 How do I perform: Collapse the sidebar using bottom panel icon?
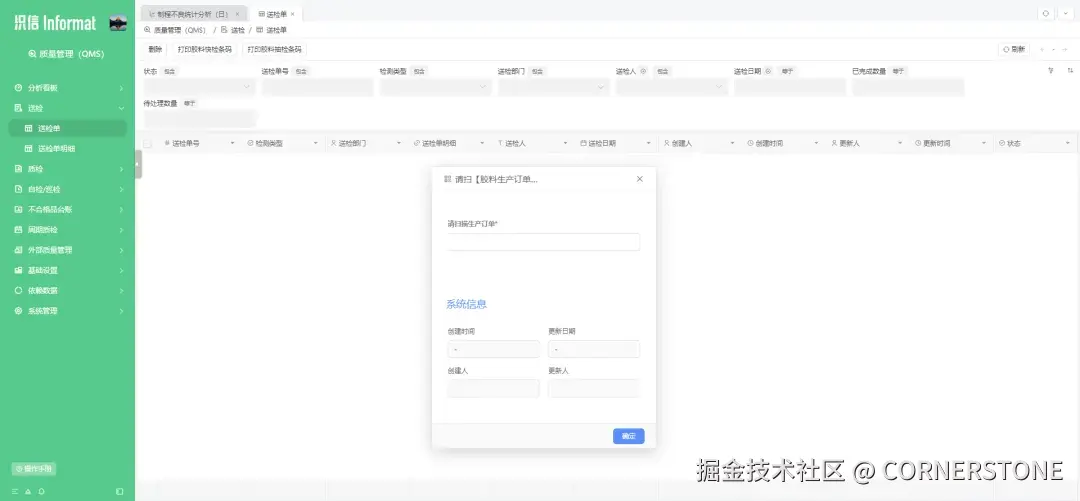tap(120, 491)
